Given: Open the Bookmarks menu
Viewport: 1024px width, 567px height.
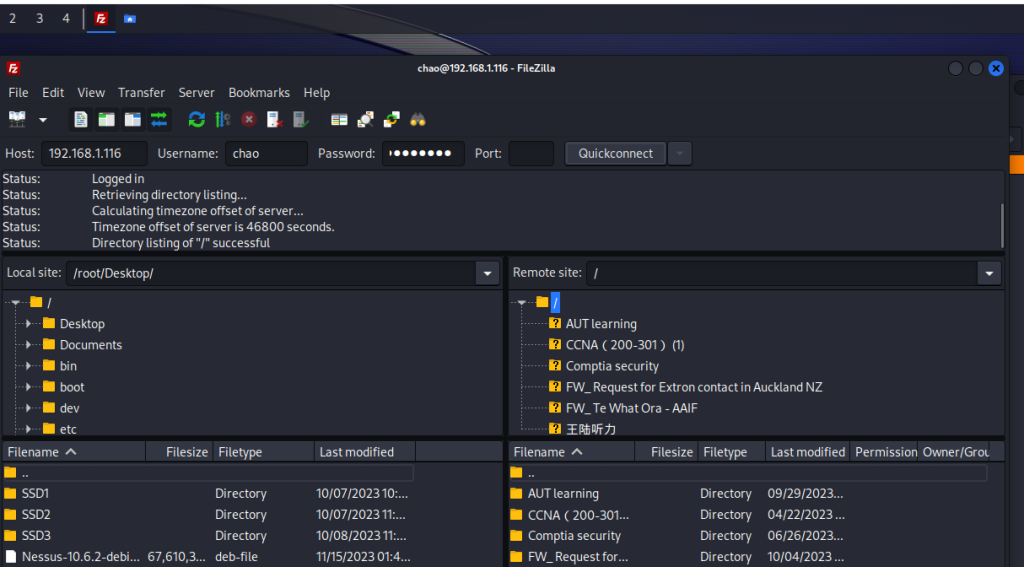Looking at the screenshot, I should (259, 93).
